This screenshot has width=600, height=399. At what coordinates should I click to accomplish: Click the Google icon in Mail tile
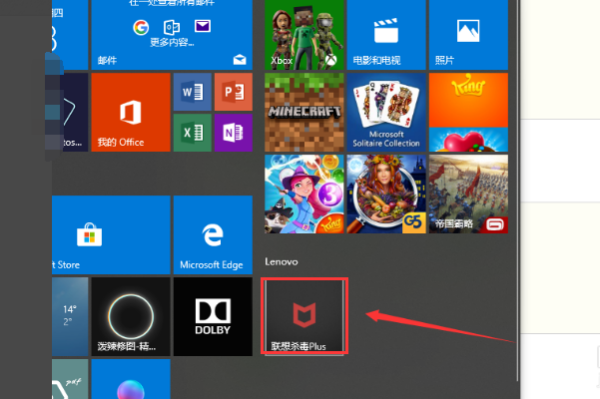point(141,27)
